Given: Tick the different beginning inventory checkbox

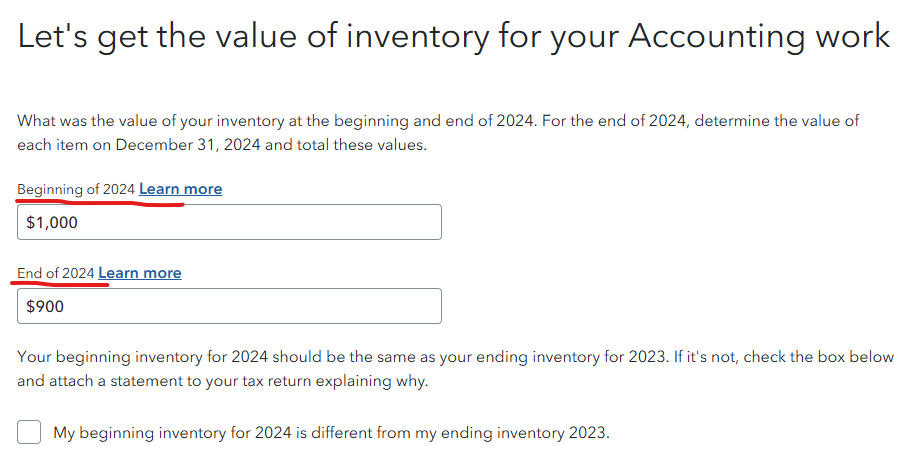Looking at the screenshot, I should point(29,432).
